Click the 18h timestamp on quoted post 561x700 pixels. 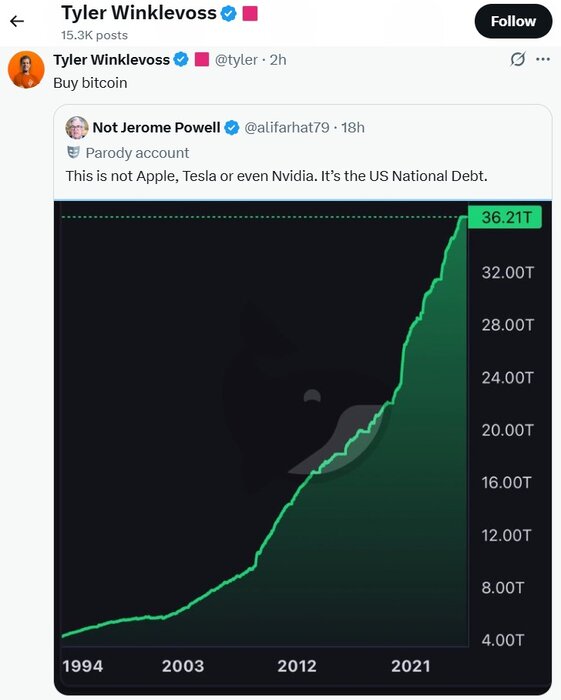click(x=353, y=128)
